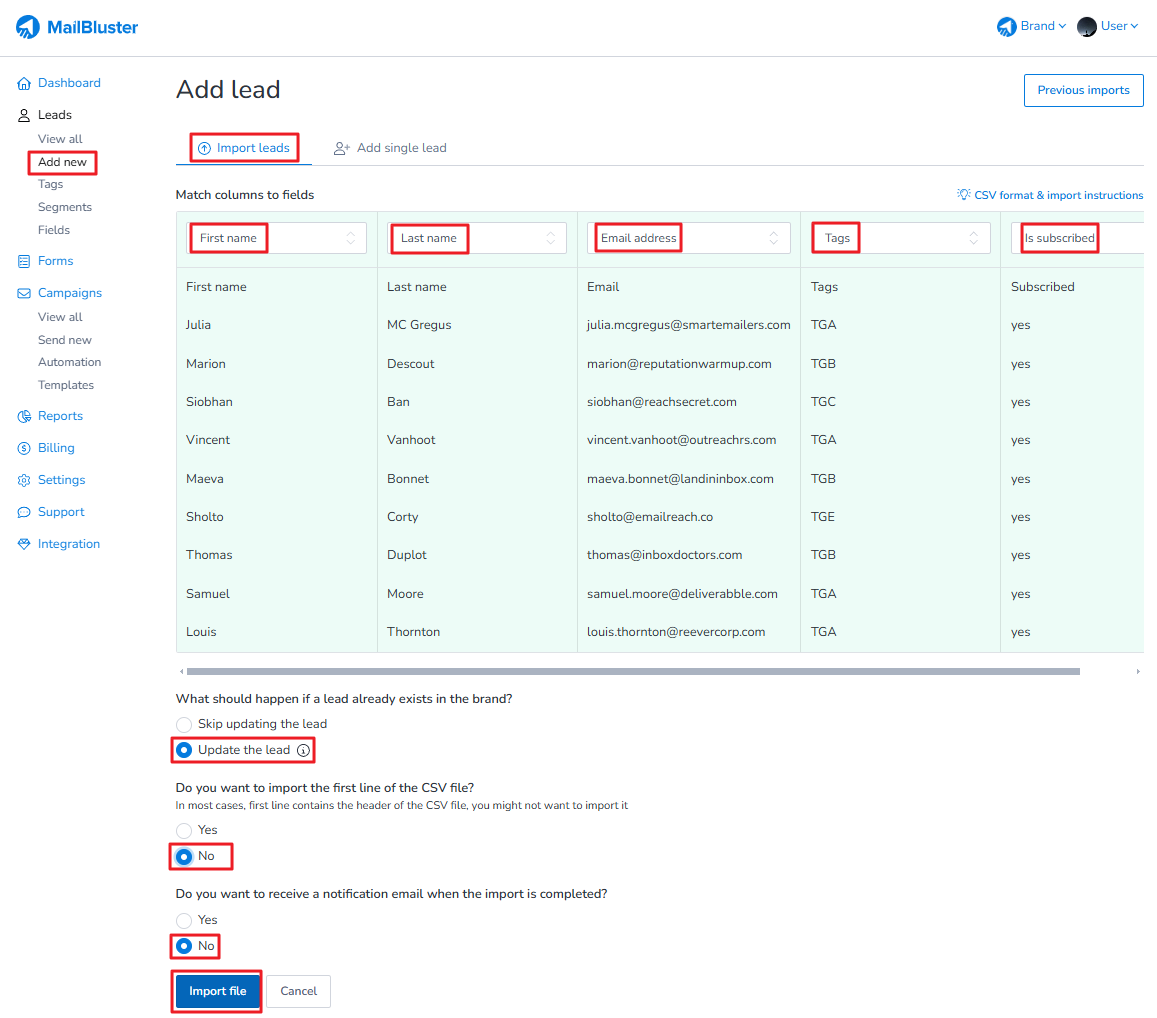Open the Is subscribed column field dropdown

click(x=1077, y=238)
